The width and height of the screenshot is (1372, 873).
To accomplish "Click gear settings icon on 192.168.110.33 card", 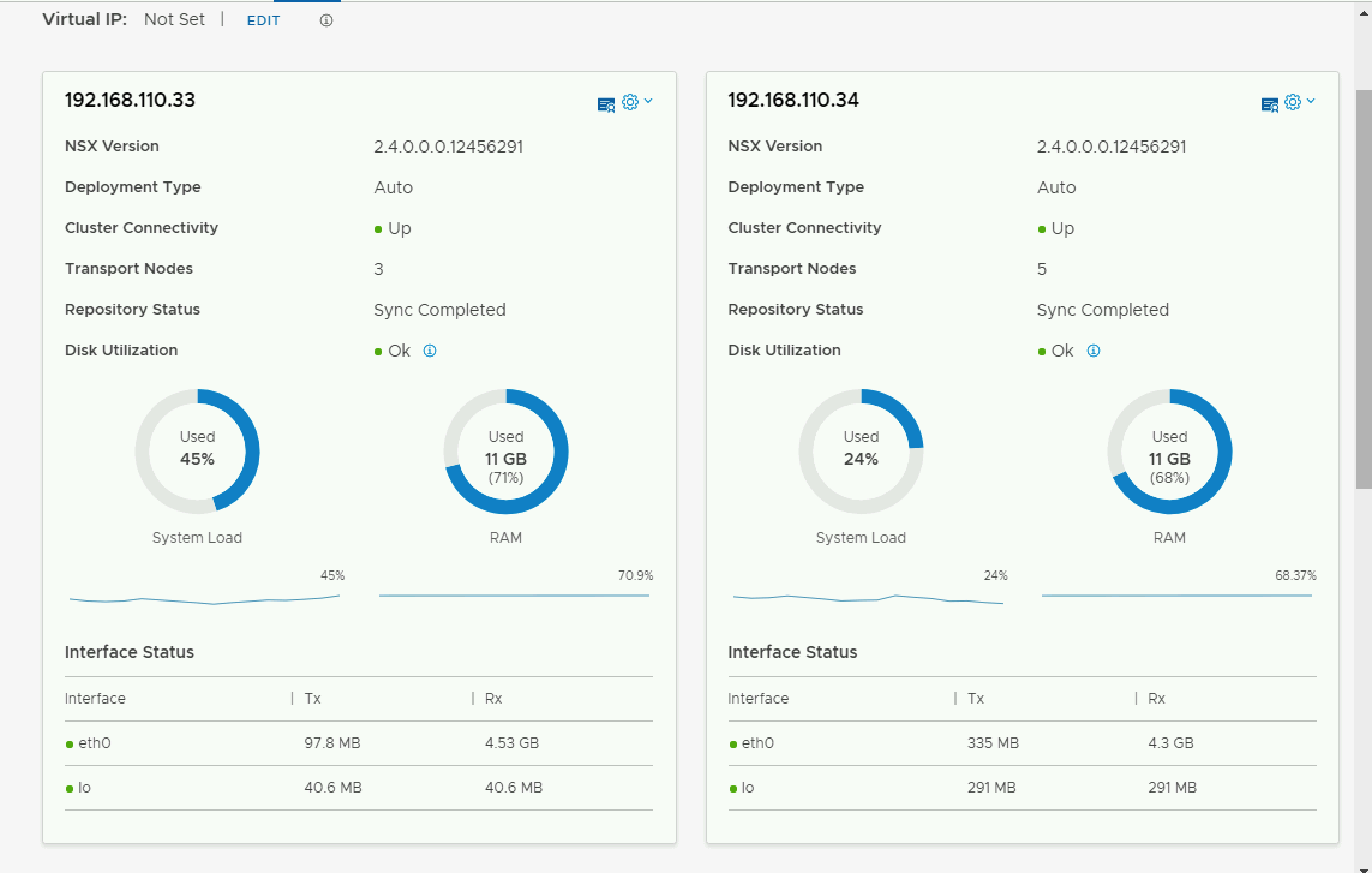I will [630, 102].
